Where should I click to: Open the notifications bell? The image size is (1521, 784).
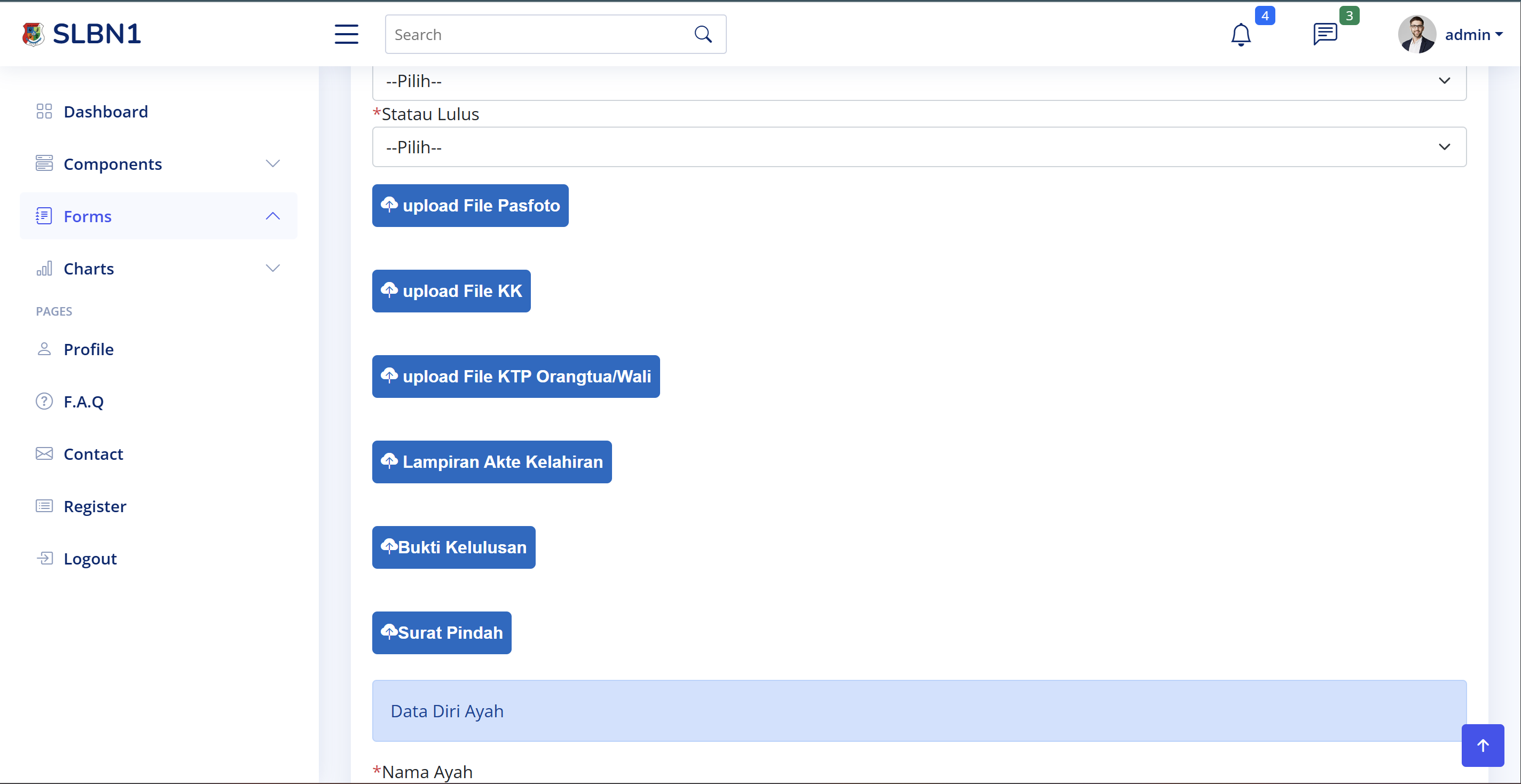1241,34
